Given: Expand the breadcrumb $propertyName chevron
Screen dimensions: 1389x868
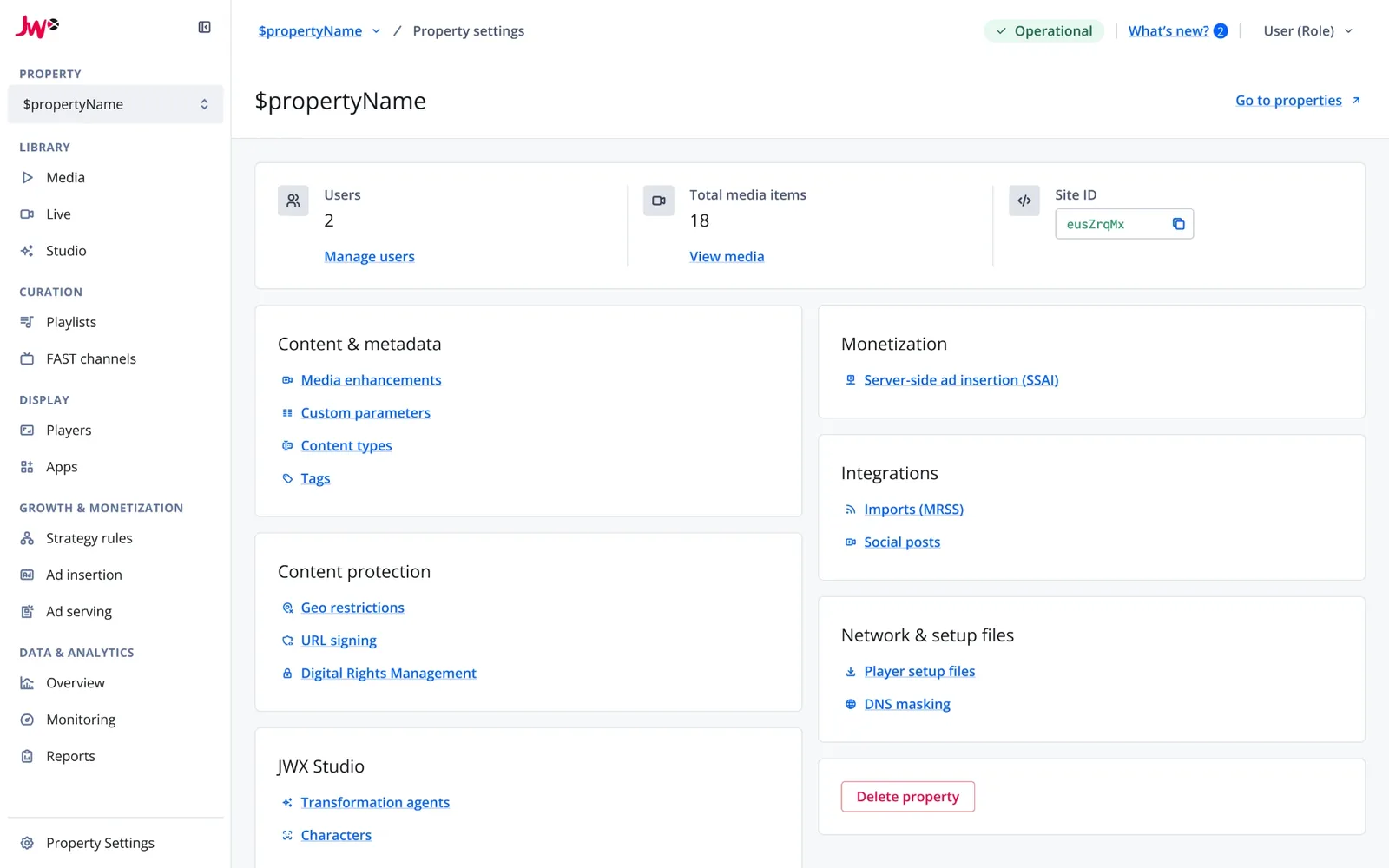Looking at the screenshot, I should tap(376, 31).
